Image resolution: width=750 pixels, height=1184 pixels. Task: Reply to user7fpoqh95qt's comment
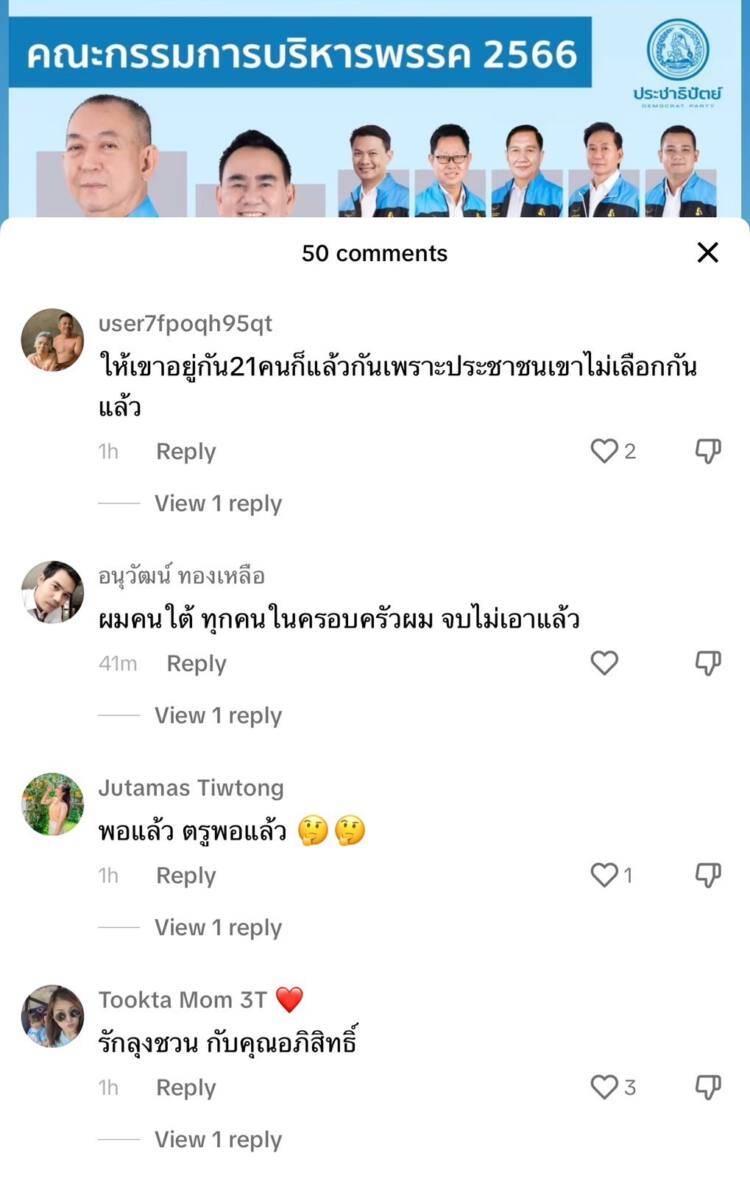(186, 452)
